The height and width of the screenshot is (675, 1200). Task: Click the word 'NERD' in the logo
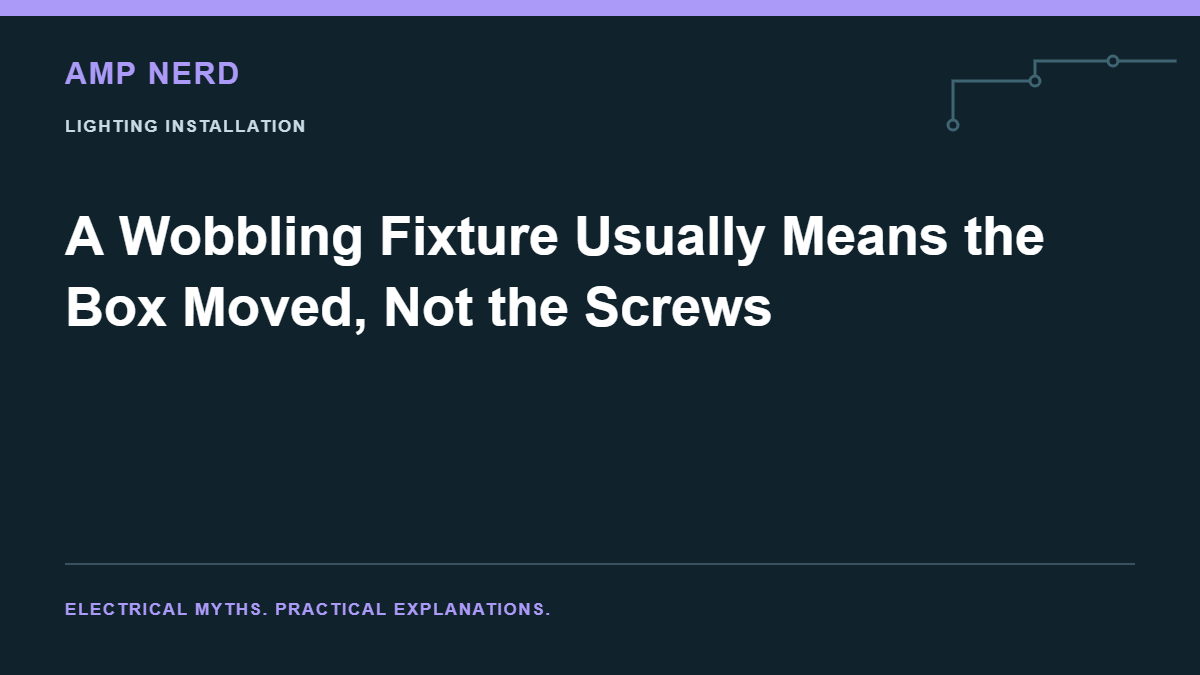click(194, 74)
